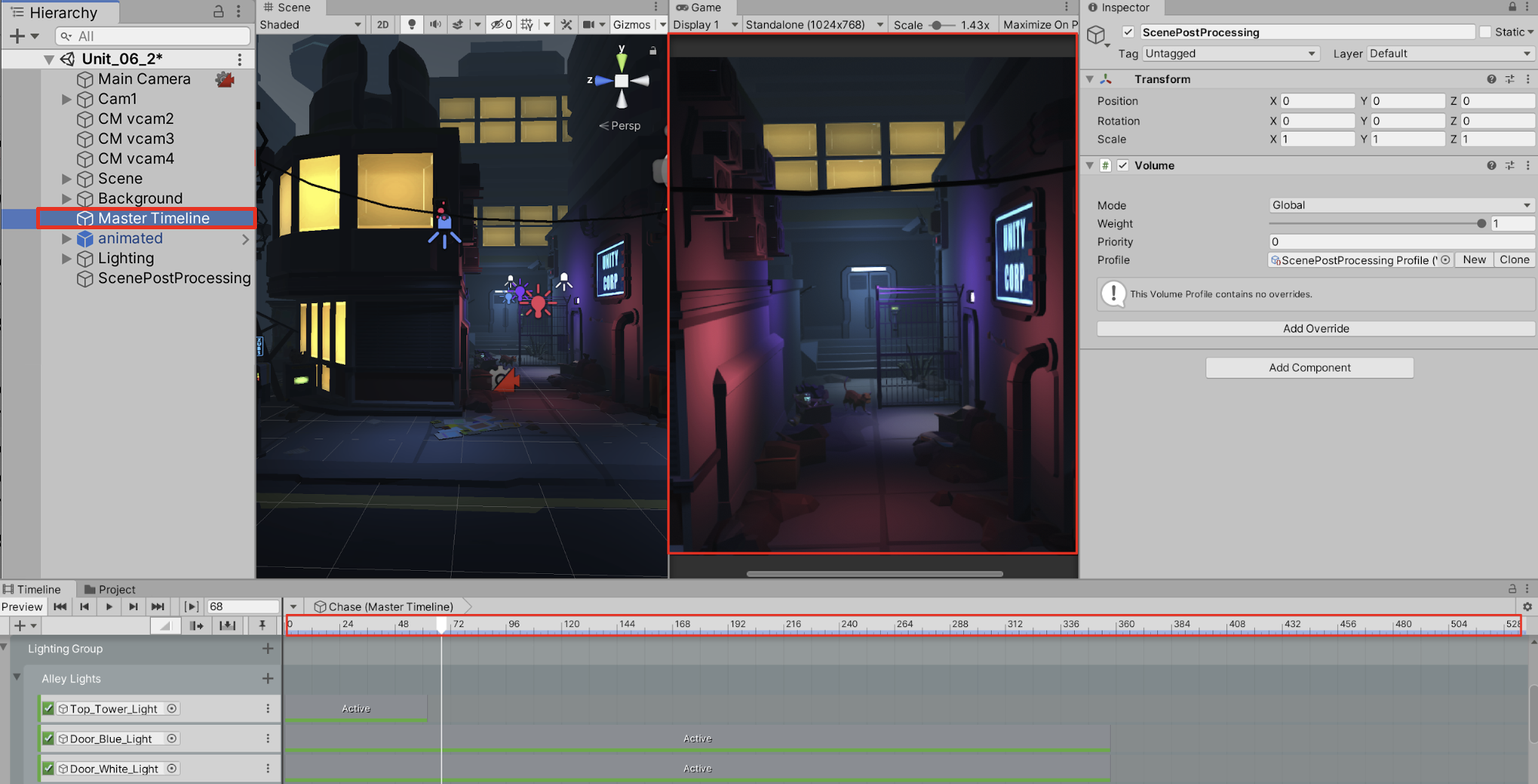Uncheck the Volume component checkbox
The image size is (1538, 784).
(1123, 165)
